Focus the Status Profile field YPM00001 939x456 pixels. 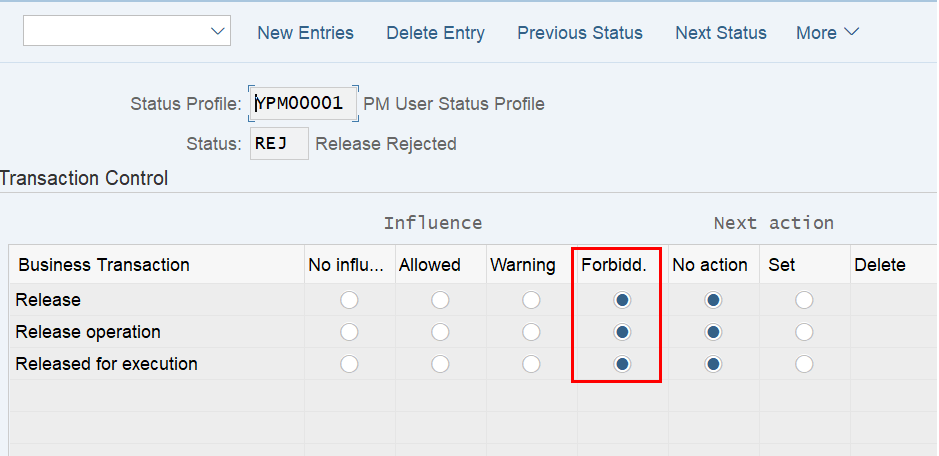(304, 104)
